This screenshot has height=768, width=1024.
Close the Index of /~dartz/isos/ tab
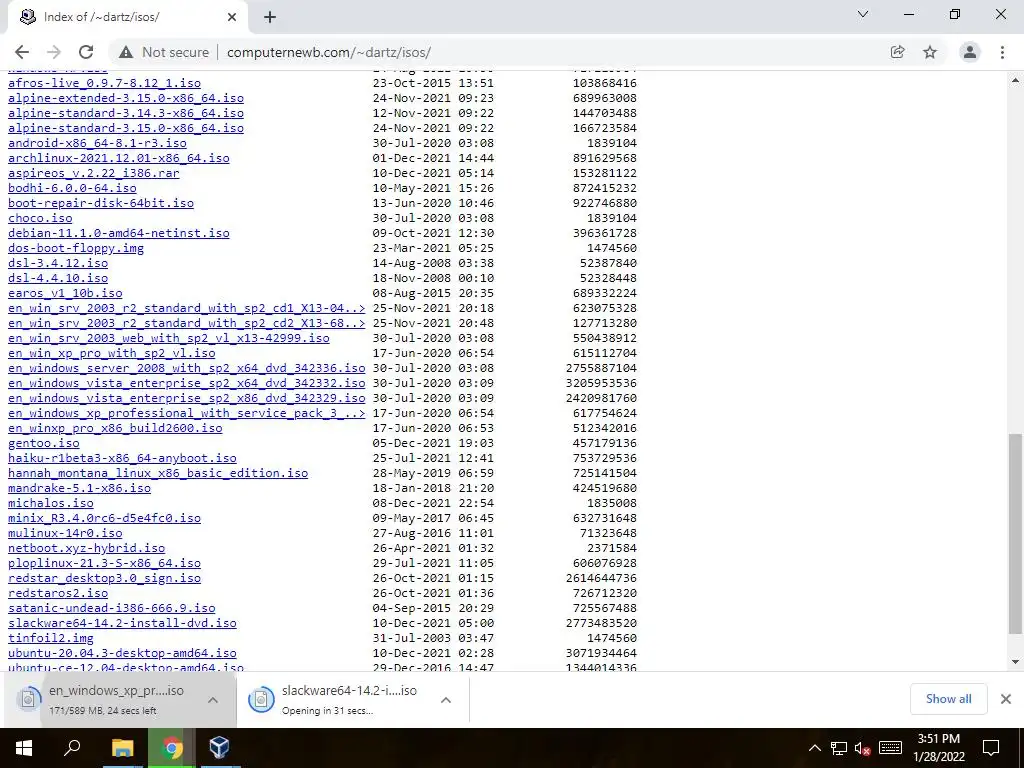pos(232,17)
